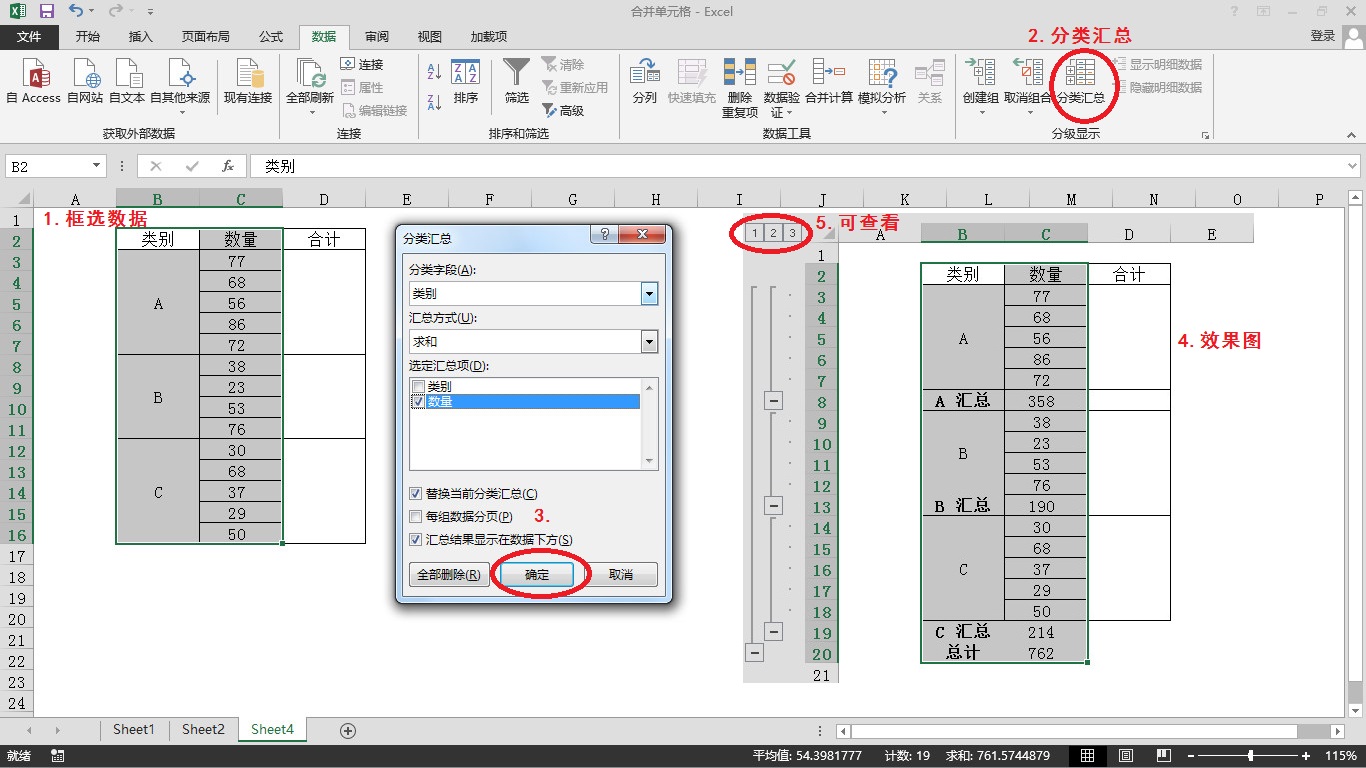Click 合并计算 (Consolidate) icon
This screenshot has height=768, width=1366.
829,81
